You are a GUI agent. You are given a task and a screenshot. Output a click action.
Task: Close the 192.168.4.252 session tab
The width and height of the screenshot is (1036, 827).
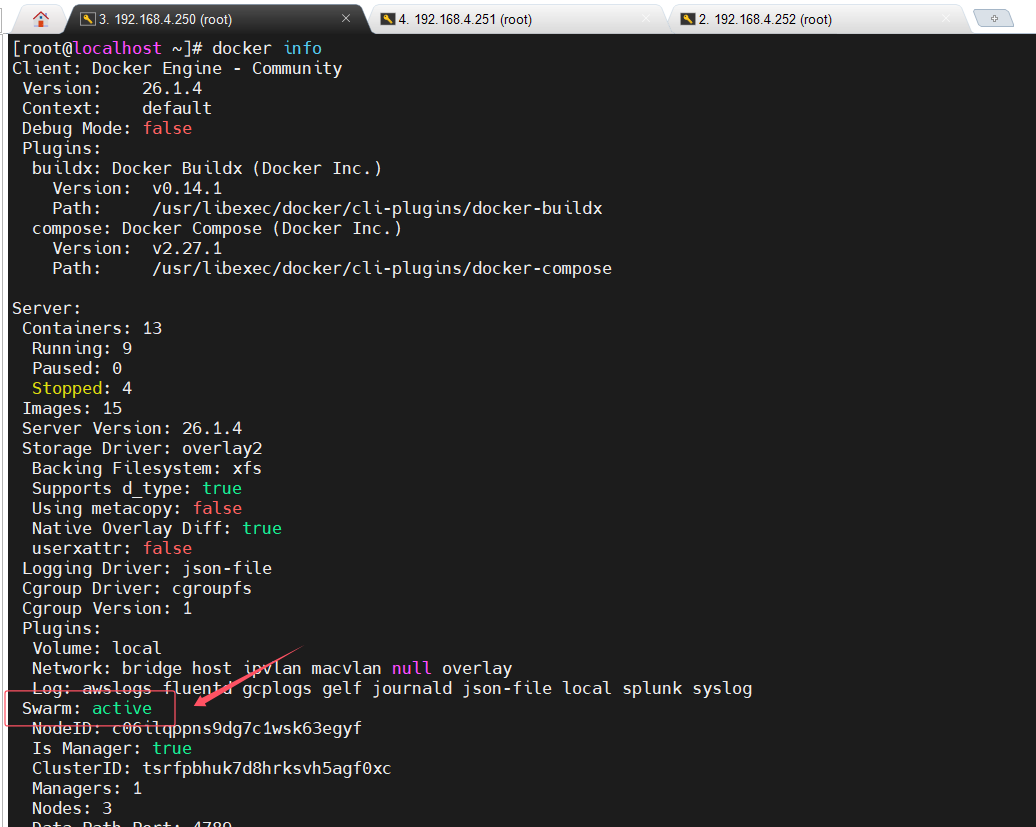point(946,19)
